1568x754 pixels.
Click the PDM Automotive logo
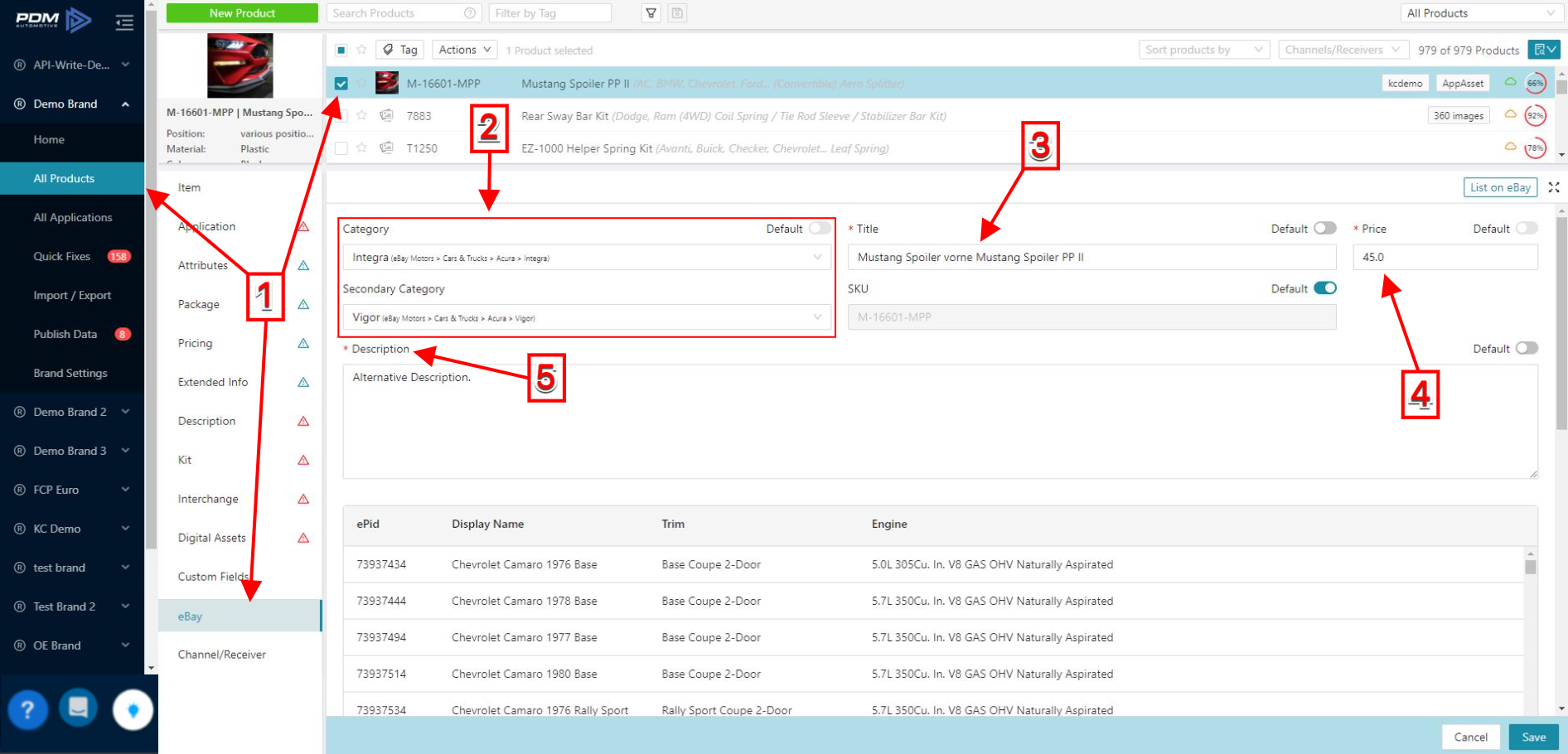pyautogui.click(x=53, y=20)
